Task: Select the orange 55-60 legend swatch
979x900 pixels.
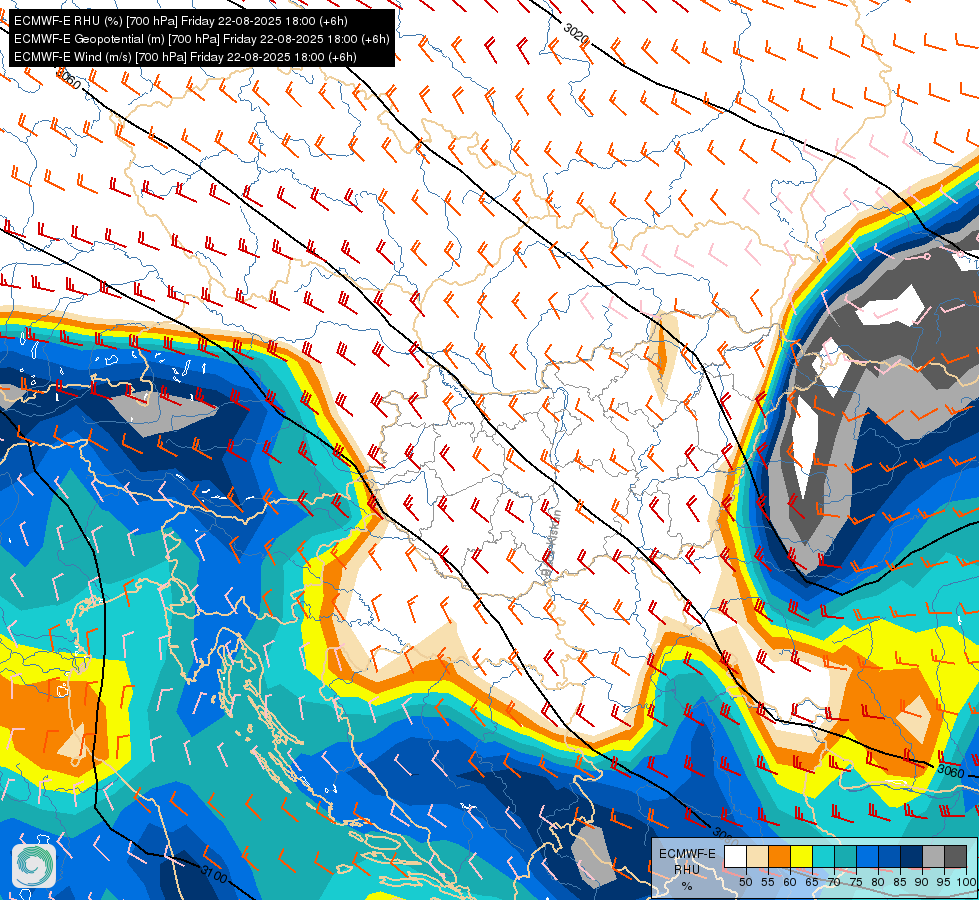Action: pos(780,856)
